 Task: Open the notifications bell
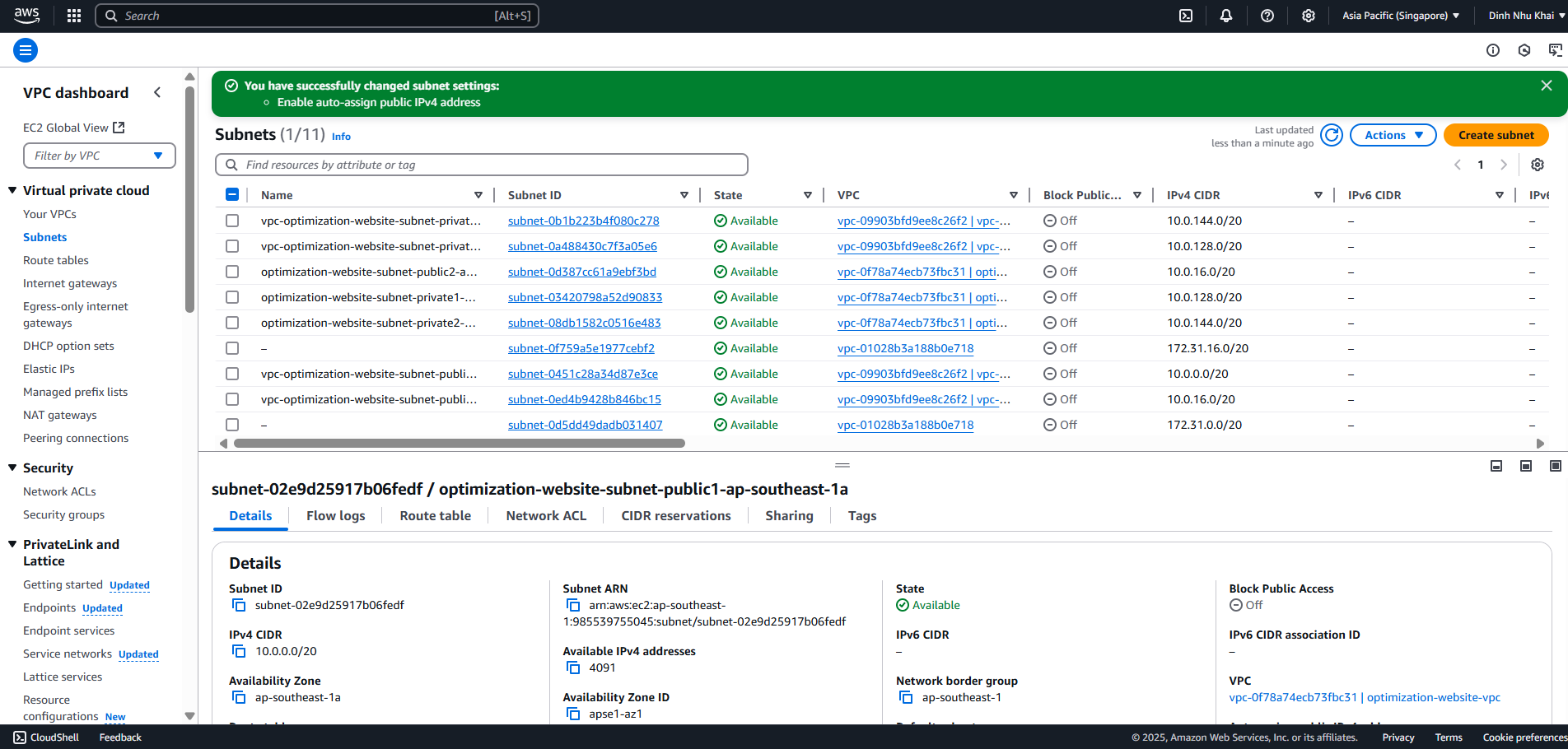tap(1226, 16)
